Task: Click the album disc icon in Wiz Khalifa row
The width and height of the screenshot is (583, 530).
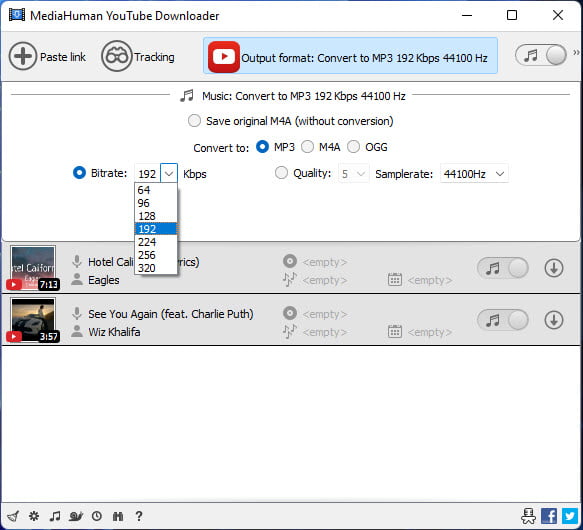Action: (290, 313)
